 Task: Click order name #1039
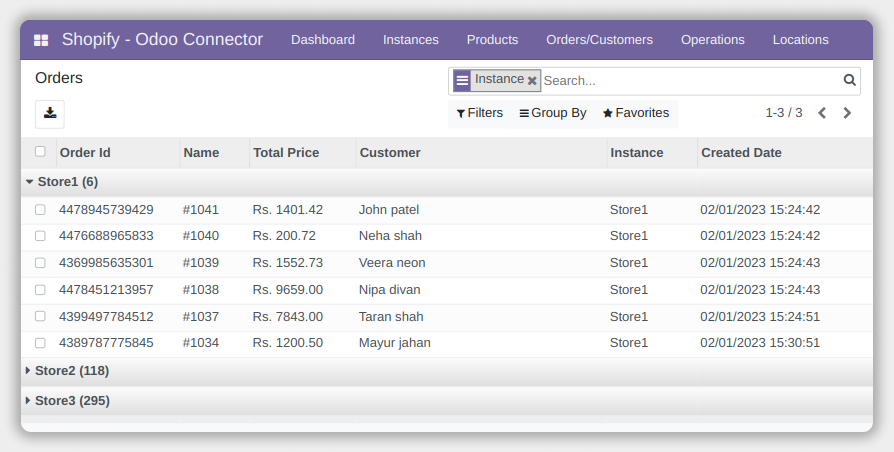tap(201, 263)
